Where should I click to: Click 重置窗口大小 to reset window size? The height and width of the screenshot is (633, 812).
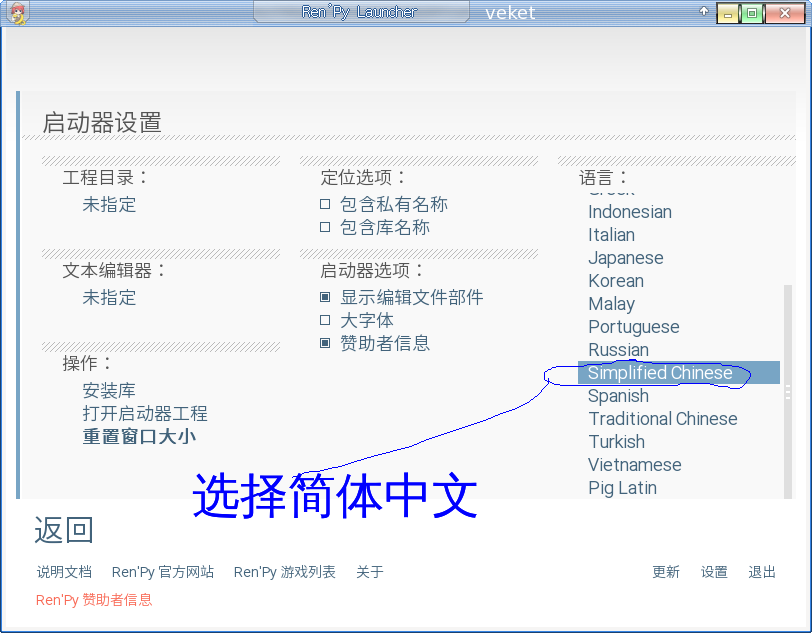(139, 436)
